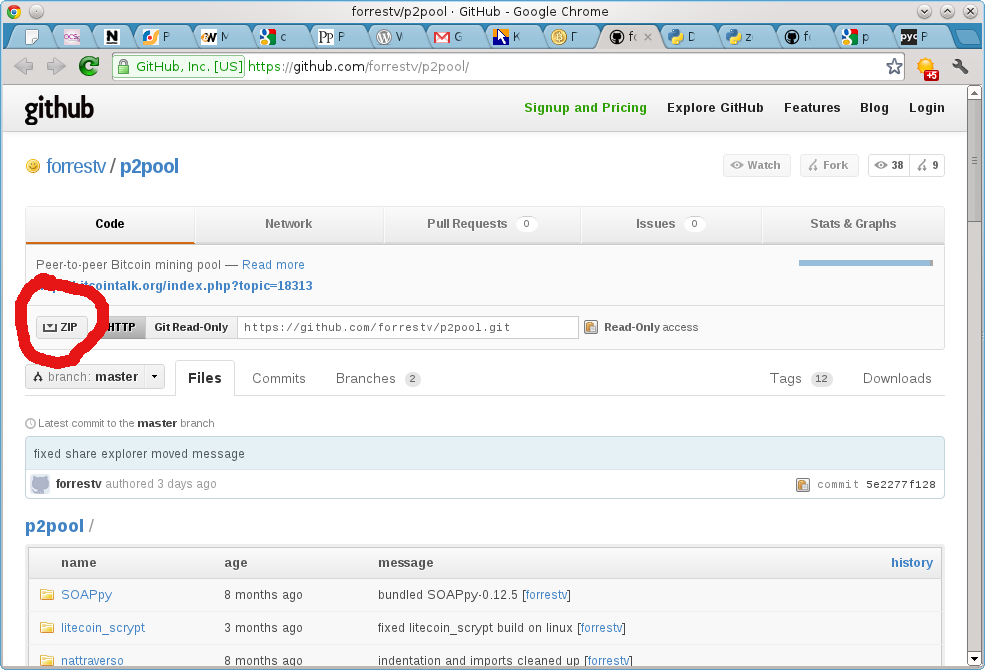This screenshot has width=985, height=670.
Task: Open the Pull Requests tab
Action: (482, 224)
